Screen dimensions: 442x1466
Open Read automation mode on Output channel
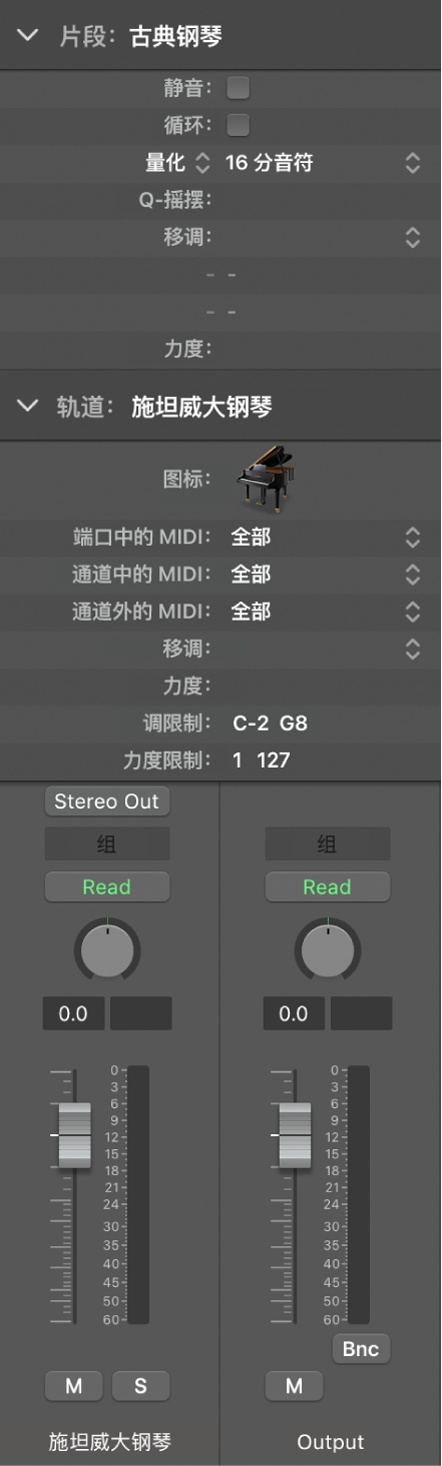tap(327, 887)
